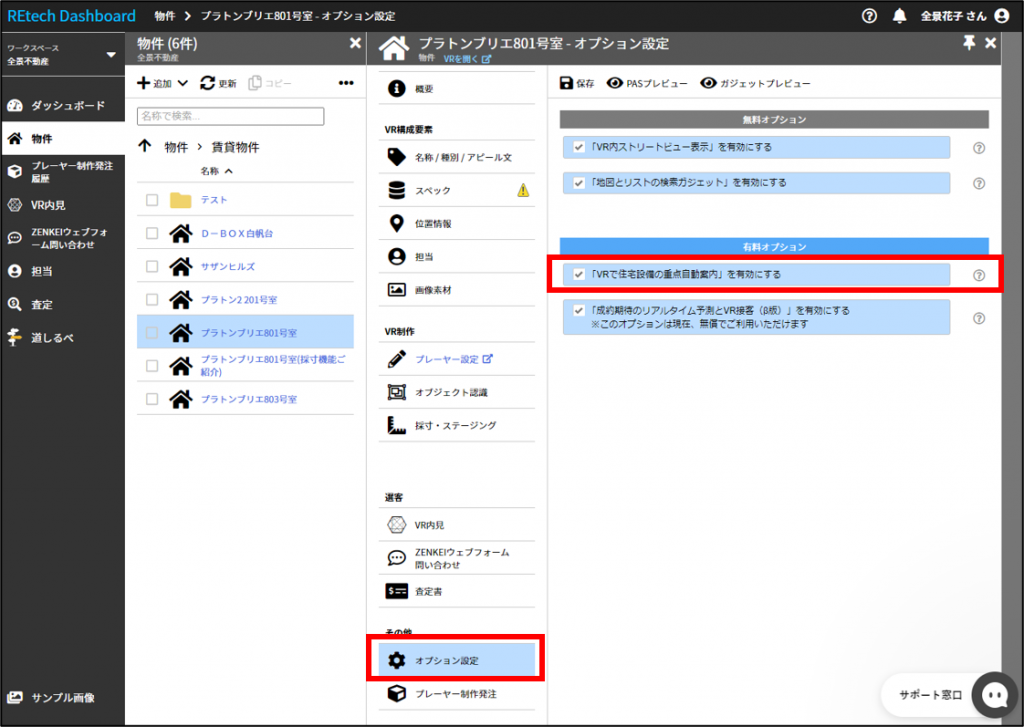Show help for 成約期待のリアルタイム予測 option

[979, 319]
